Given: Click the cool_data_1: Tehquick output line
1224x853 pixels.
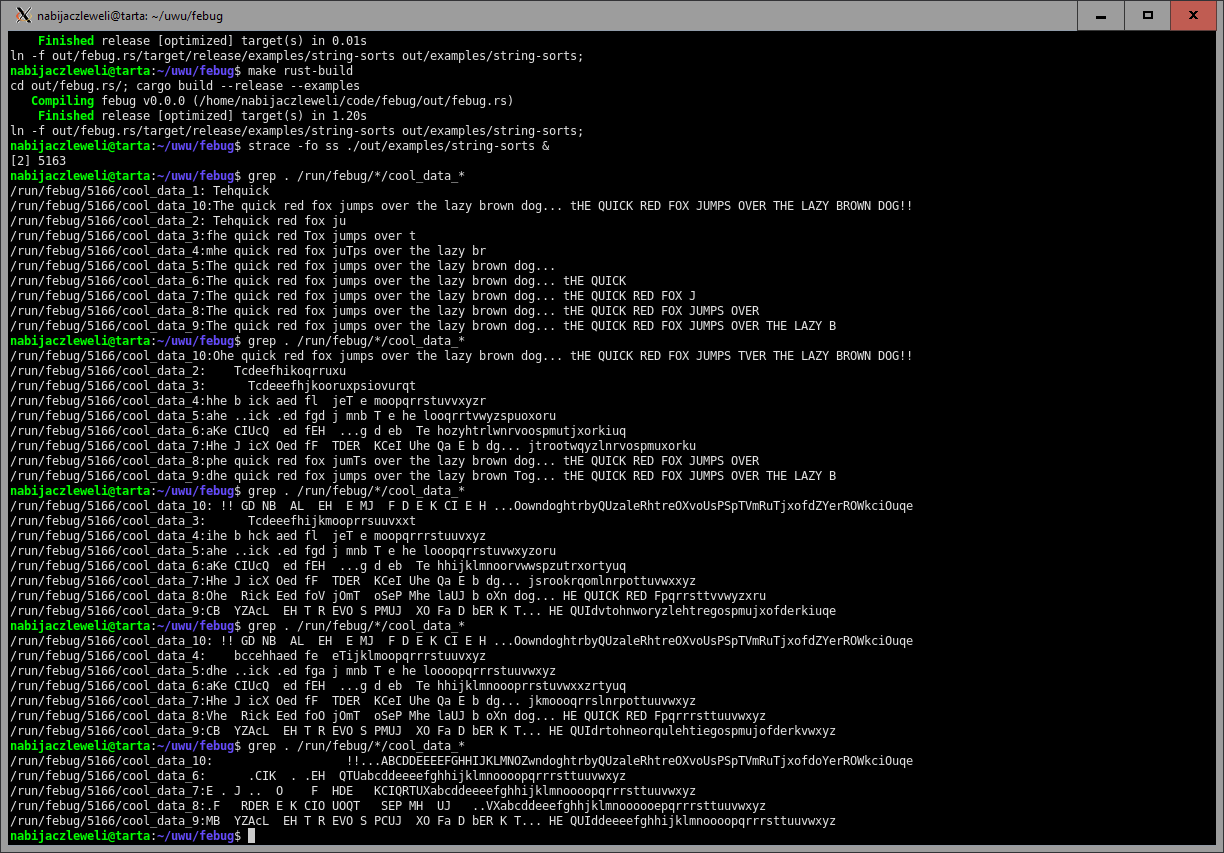Looking at the screenshot, I should coord(140,191).
